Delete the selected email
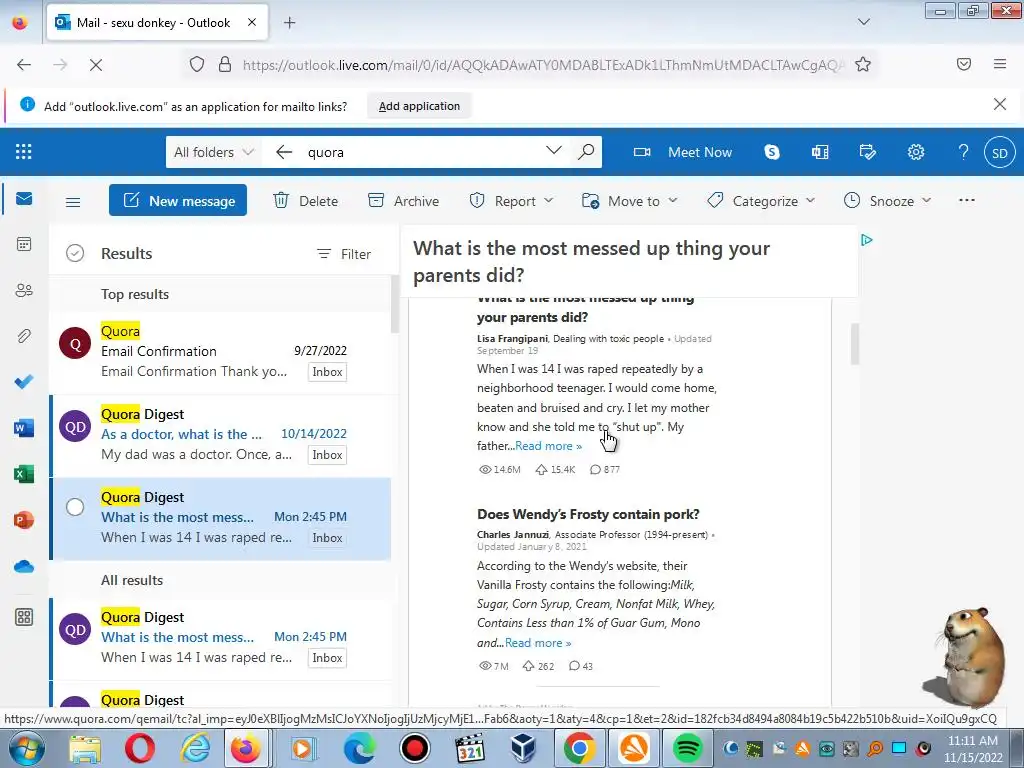 [306, 200]
